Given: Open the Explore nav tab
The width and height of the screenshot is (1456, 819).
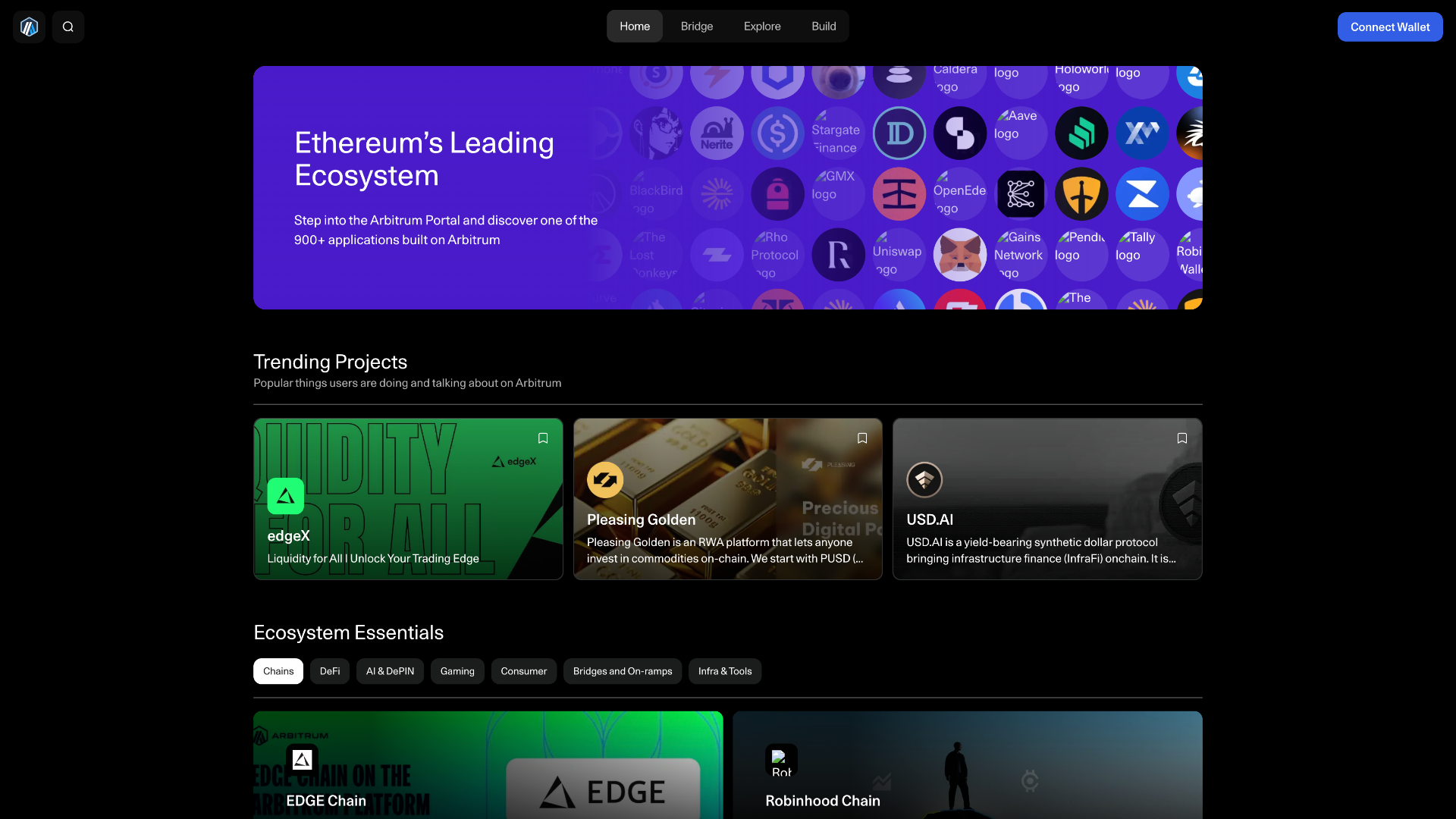Looking at the screenshot, I should (762, 27).
